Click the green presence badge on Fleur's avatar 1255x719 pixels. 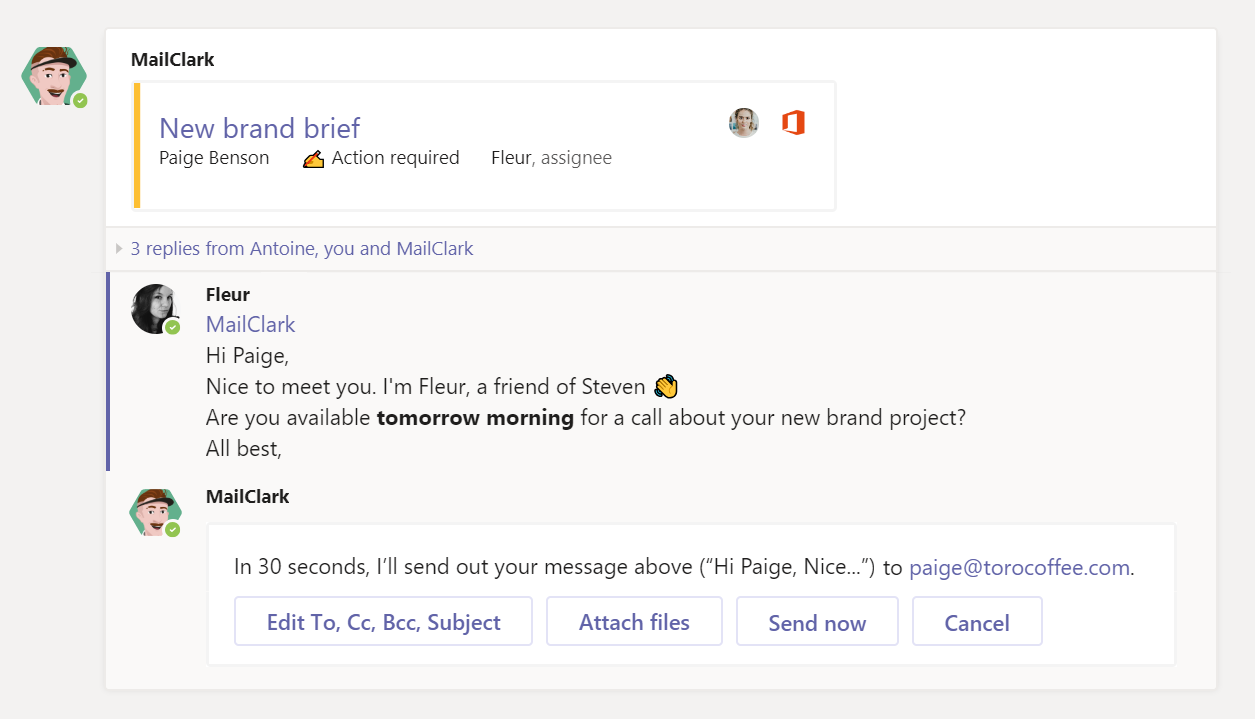[173, 327]
